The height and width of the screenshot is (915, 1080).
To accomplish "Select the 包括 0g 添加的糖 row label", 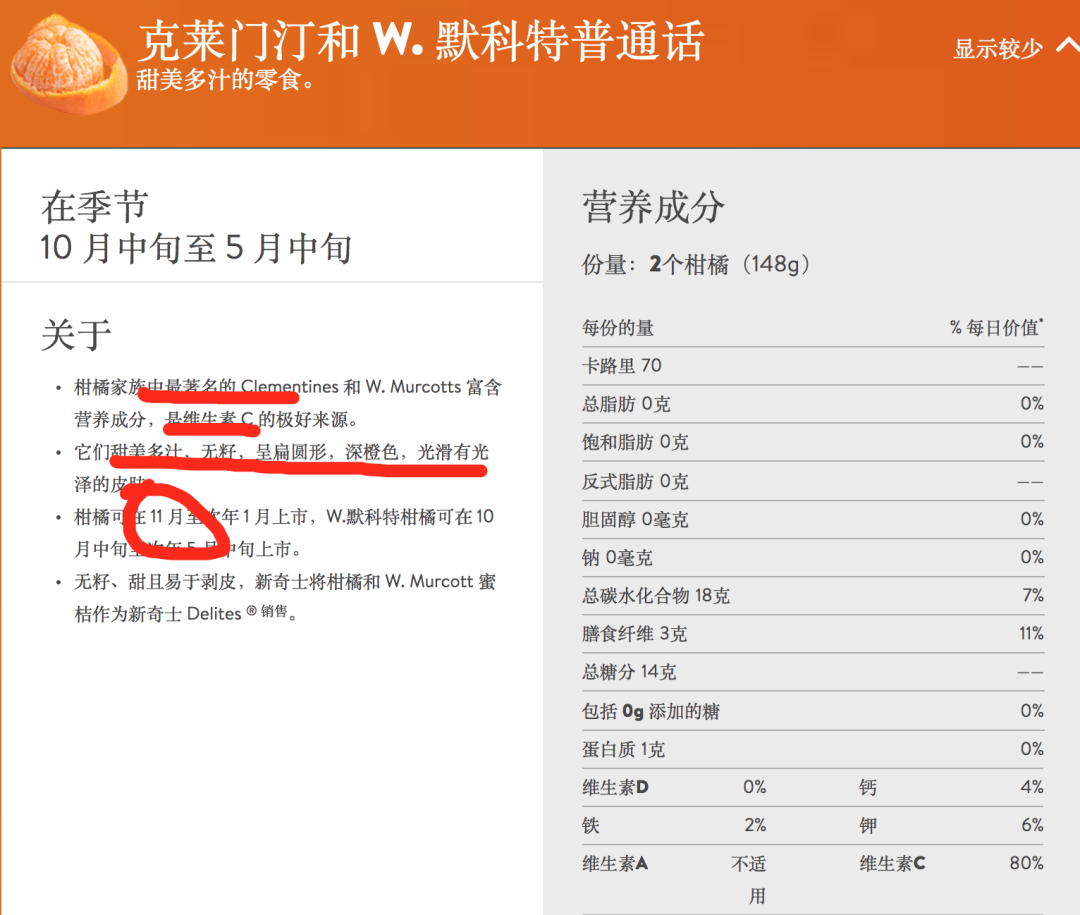I will 651,711.
